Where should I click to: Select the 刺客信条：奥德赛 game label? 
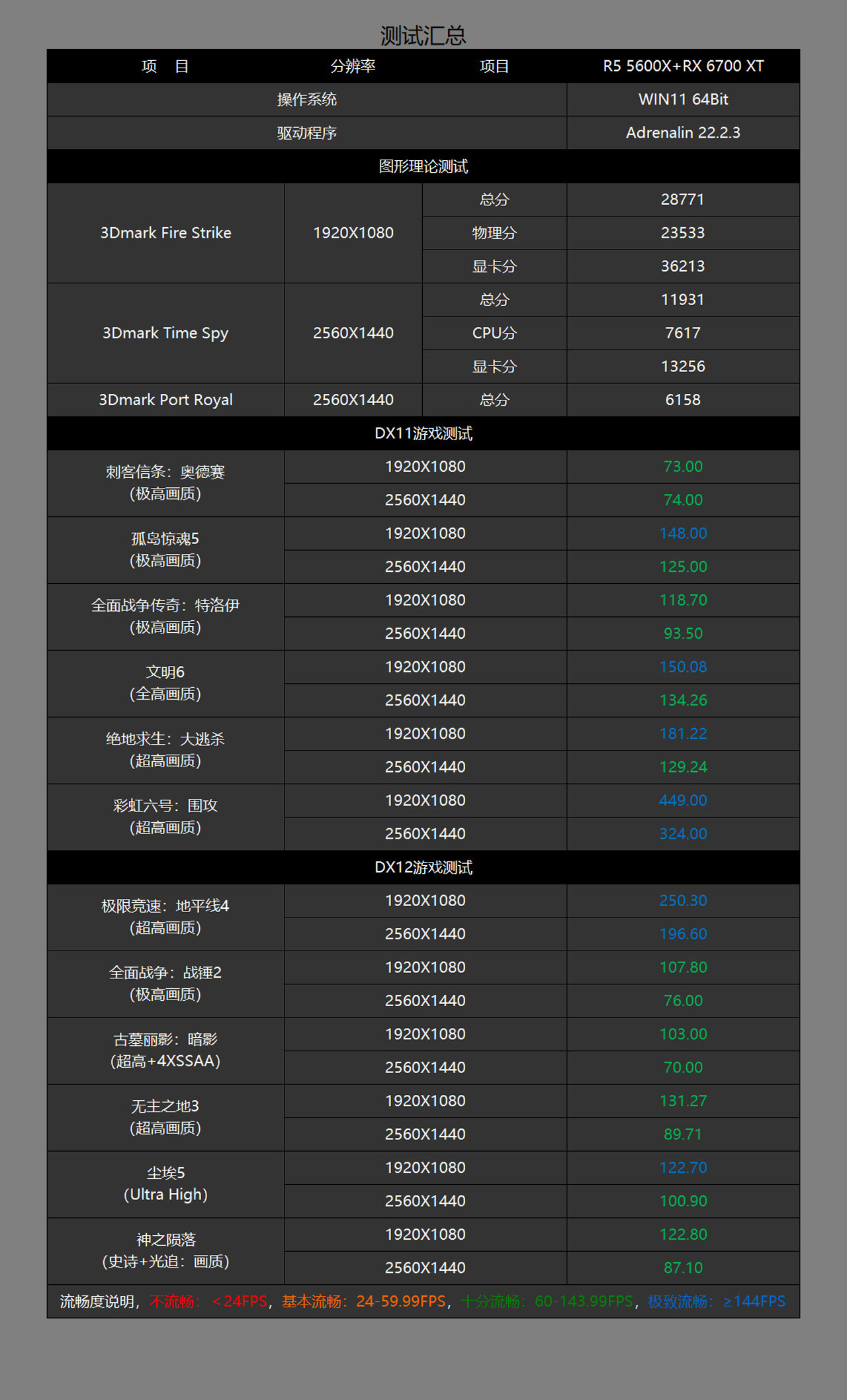click(165, 472)
